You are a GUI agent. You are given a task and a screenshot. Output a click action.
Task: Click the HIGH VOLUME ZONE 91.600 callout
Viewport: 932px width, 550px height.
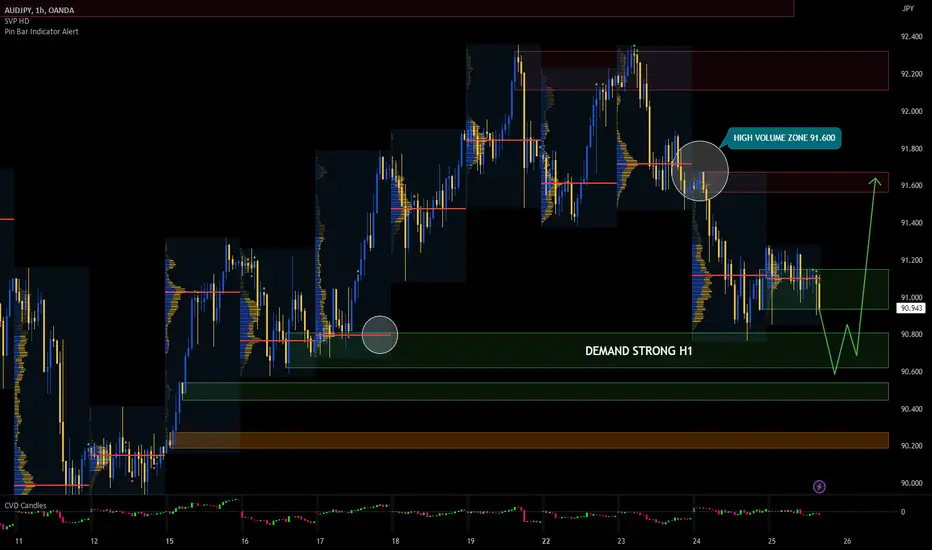tap(784, 138)
